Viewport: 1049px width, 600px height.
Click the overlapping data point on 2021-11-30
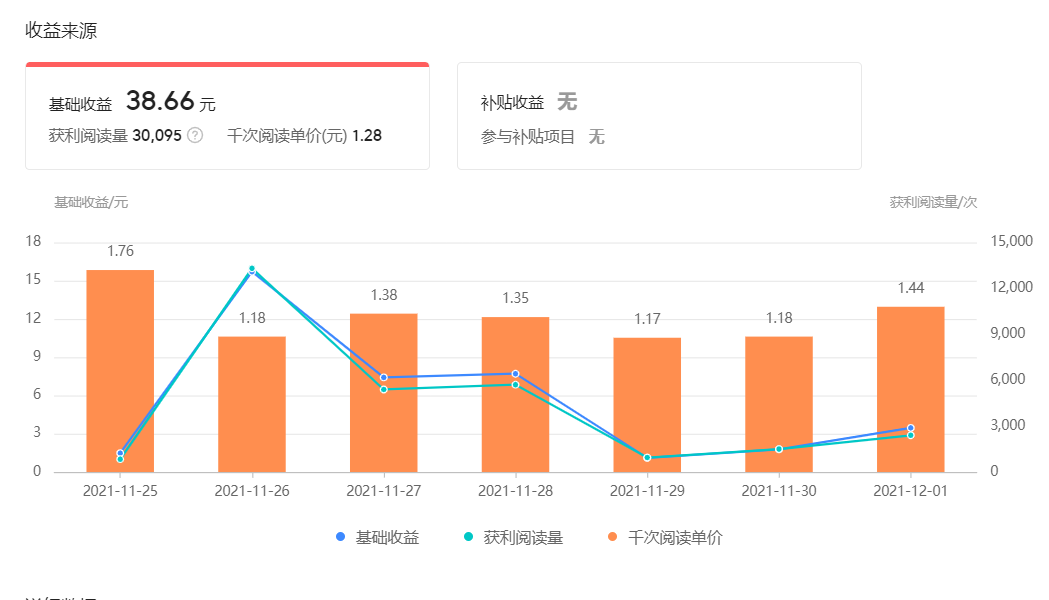coord(780,449)
